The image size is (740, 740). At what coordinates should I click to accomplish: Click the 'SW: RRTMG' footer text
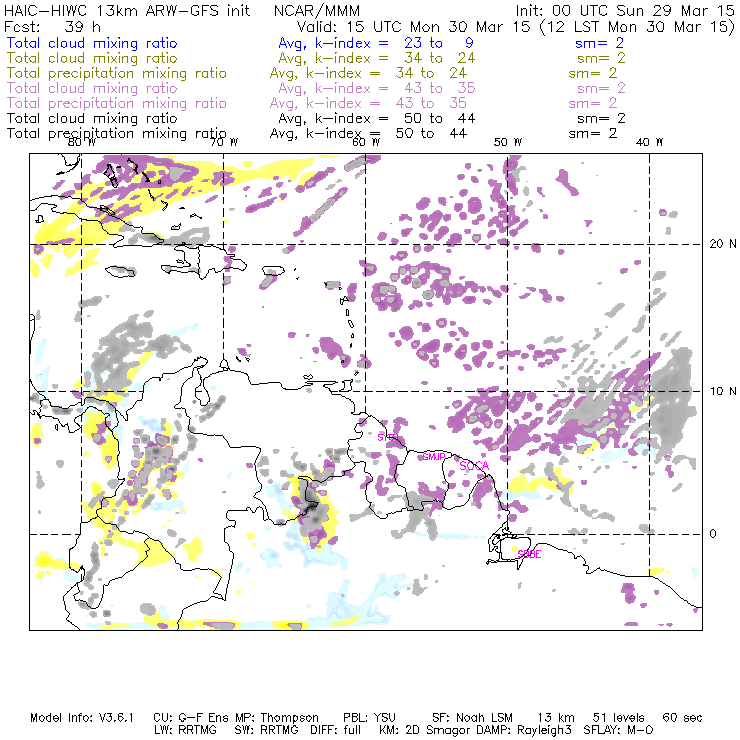(x=267, y=730)
